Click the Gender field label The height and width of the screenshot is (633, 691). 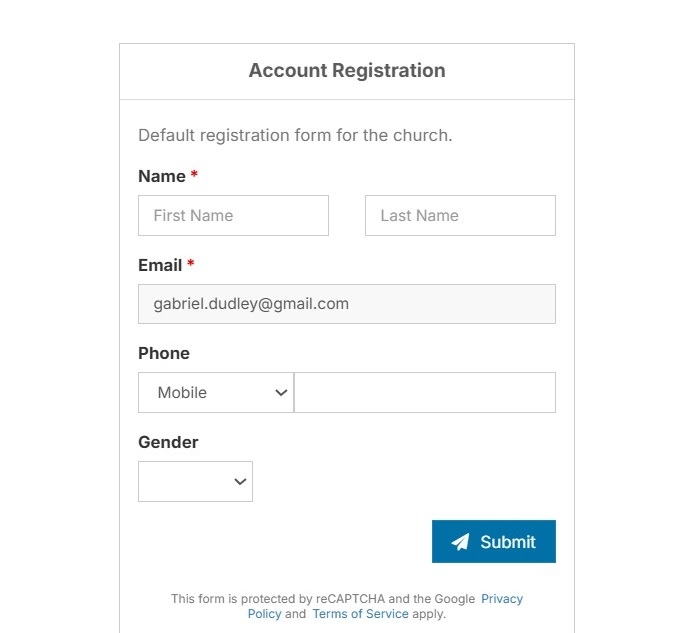tap(168, 442)
